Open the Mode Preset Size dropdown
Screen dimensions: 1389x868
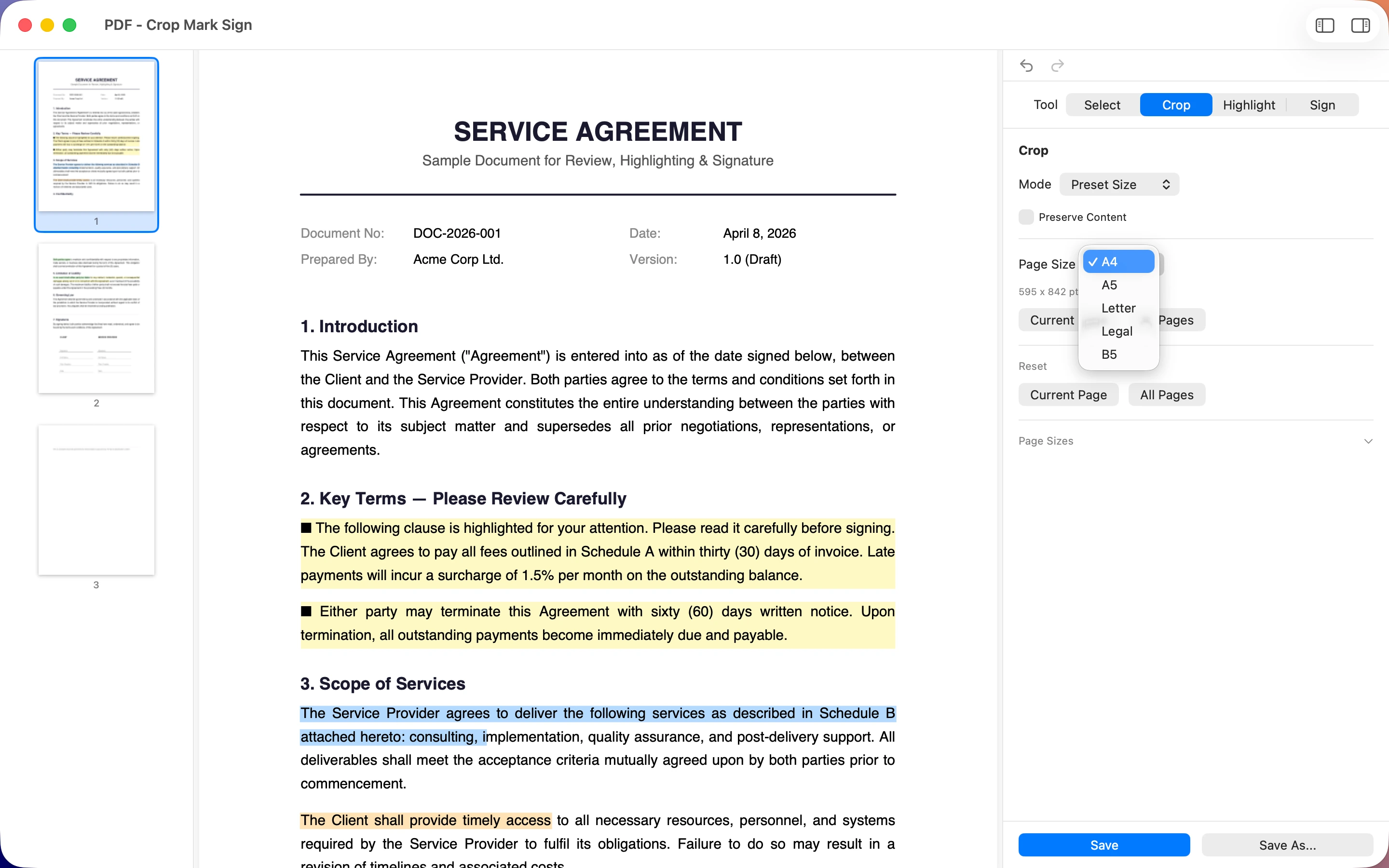[1119, 184]
